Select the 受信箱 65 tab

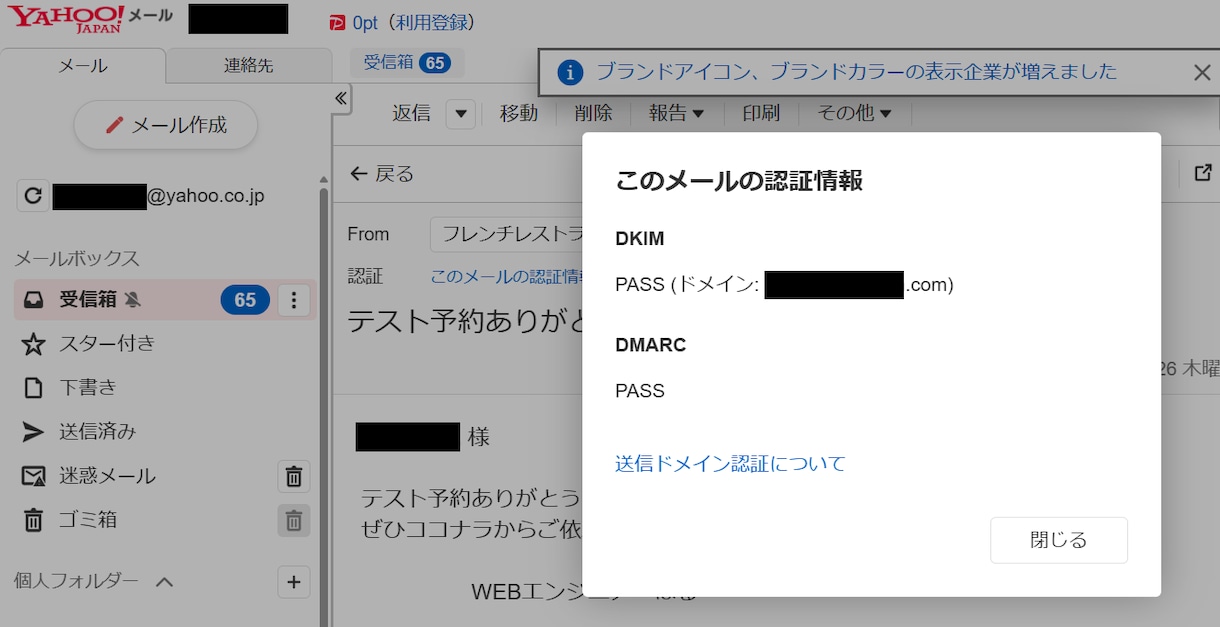[406, 62]
